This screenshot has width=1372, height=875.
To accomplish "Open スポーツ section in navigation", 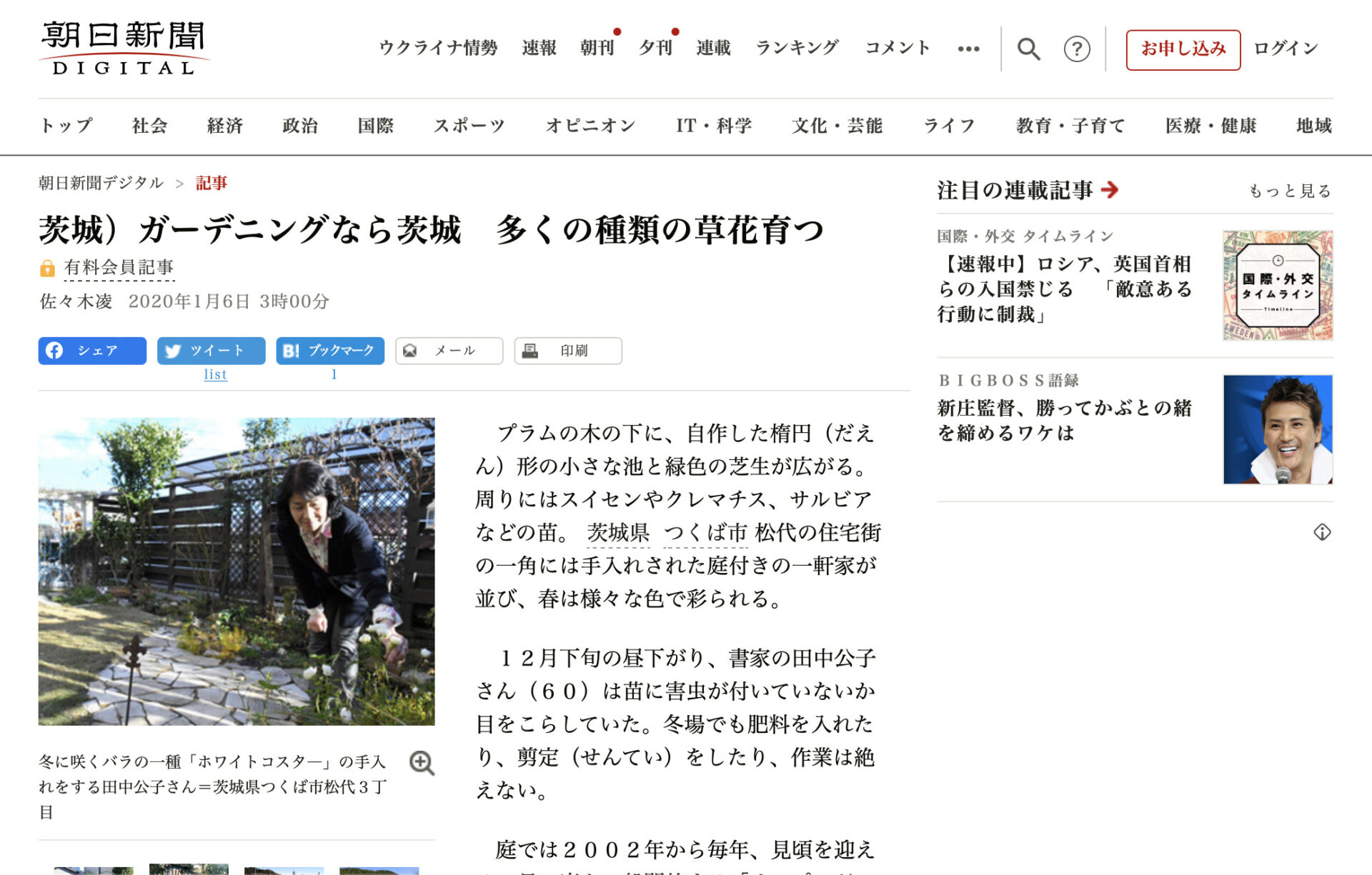I will pos(469,126).
